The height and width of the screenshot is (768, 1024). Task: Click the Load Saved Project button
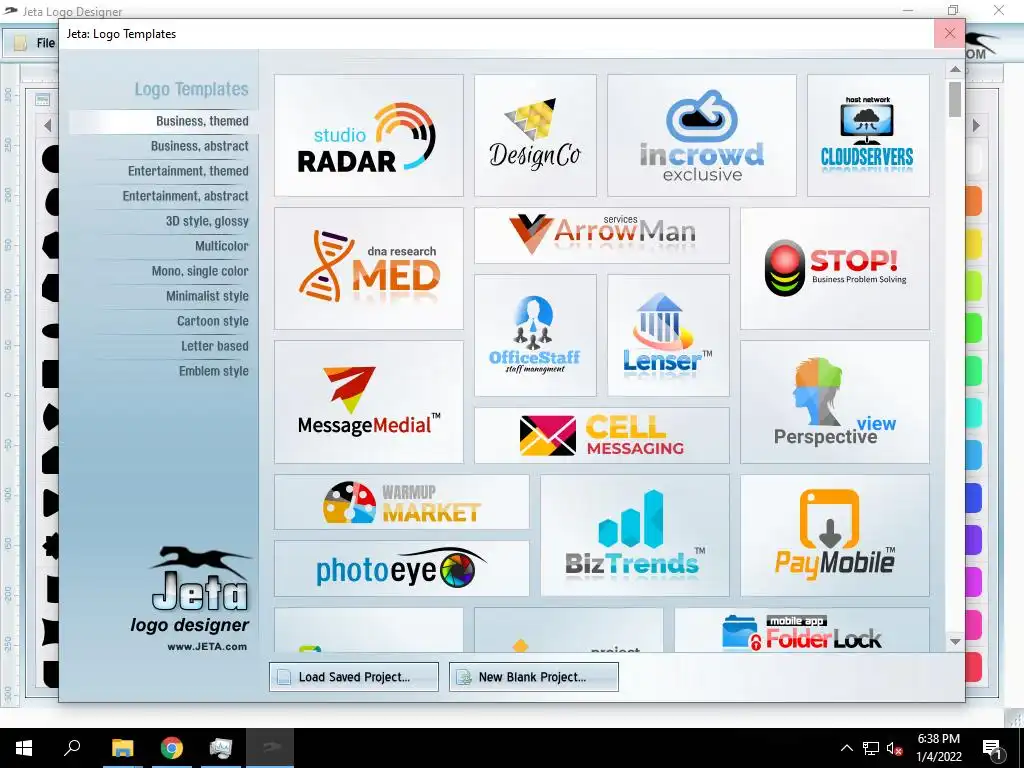tap(354, 677)
